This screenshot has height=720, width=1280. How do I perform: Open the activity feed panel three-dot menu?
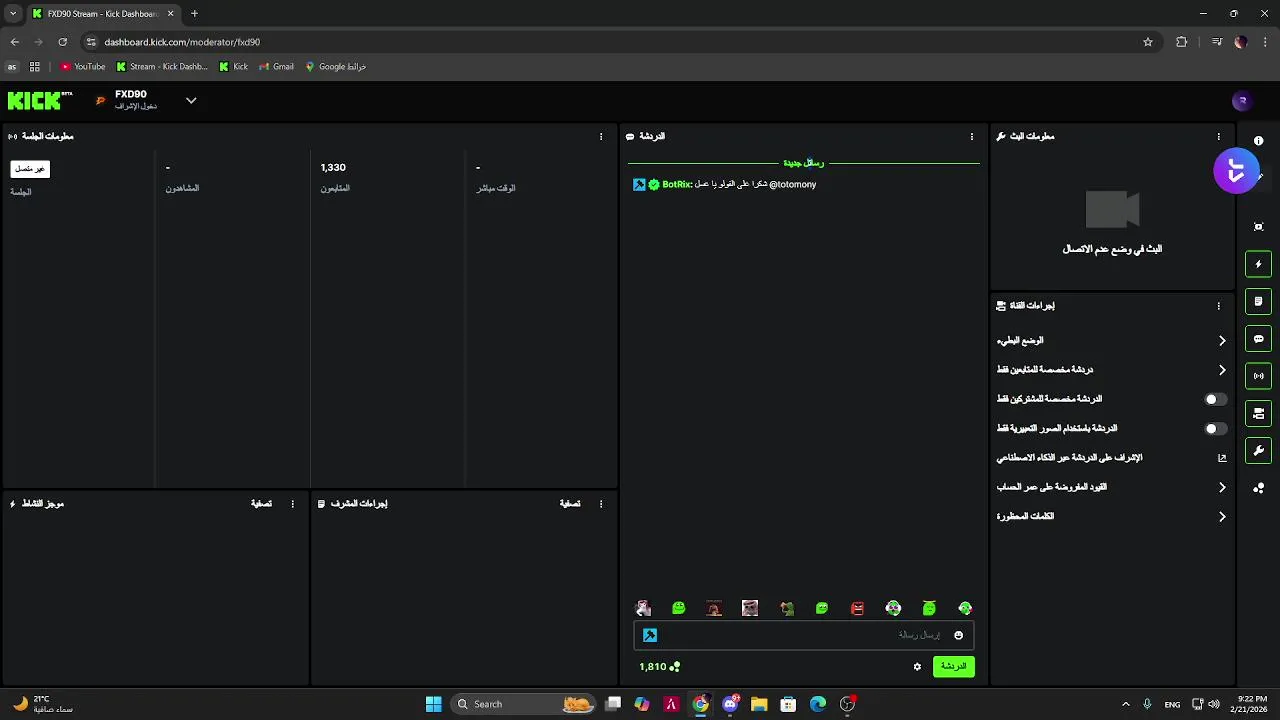coord(292,504)
